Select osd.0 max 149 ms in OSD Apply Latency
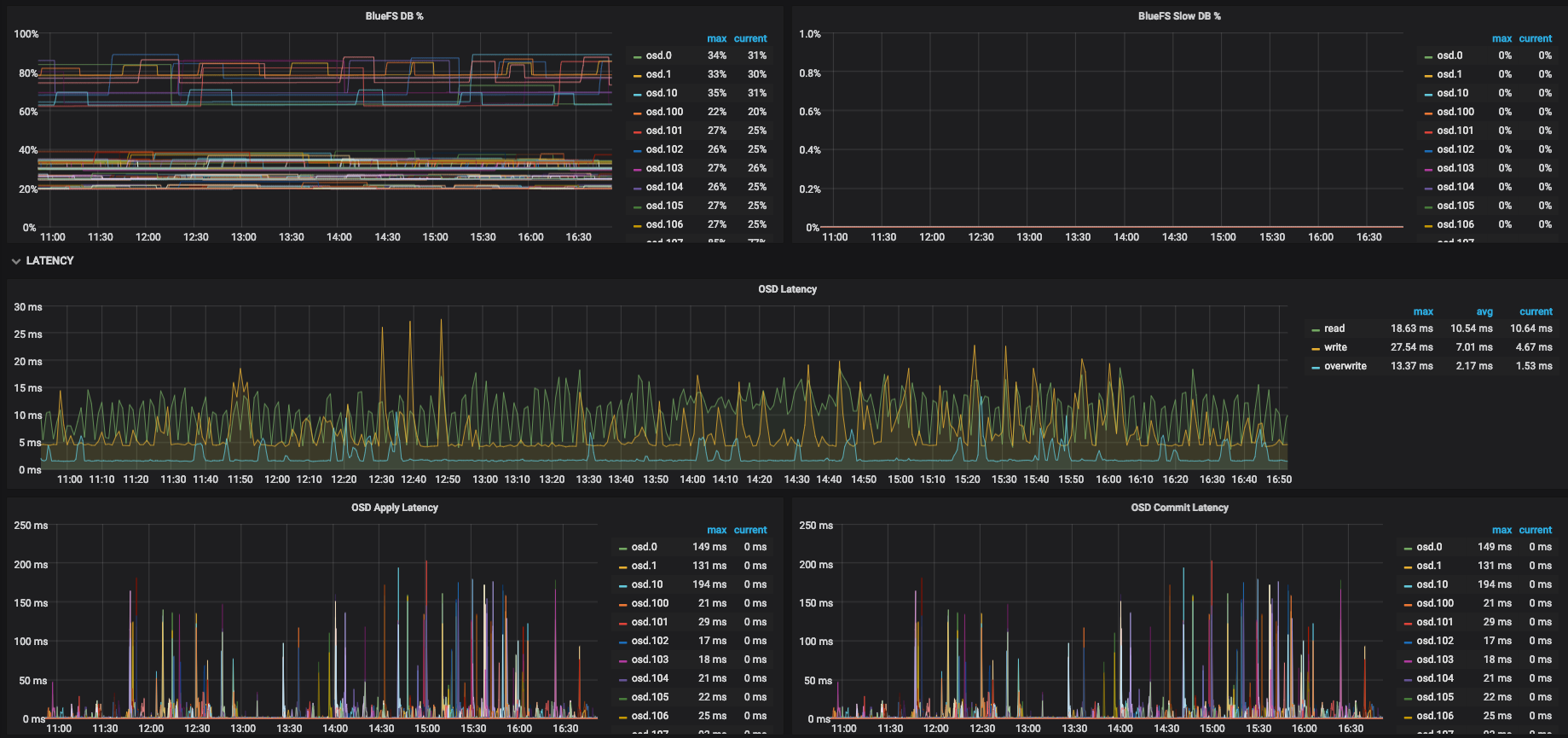This screenshot has height=738, width=1568. pyautogui.click(x=709, y=547)
